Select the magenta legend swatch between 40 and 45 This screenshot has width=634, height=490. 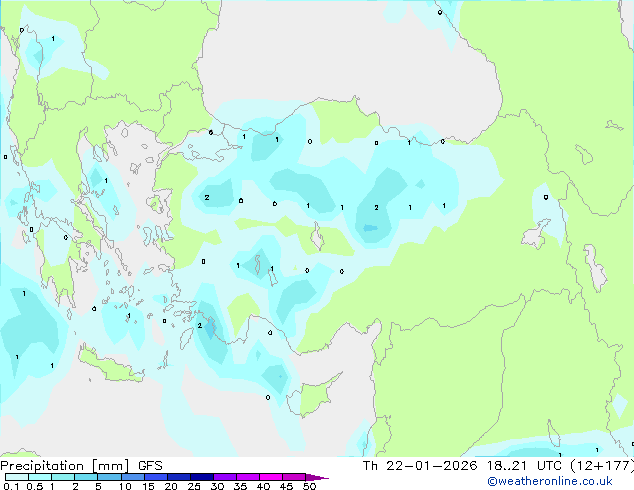[x=271, y=477]
